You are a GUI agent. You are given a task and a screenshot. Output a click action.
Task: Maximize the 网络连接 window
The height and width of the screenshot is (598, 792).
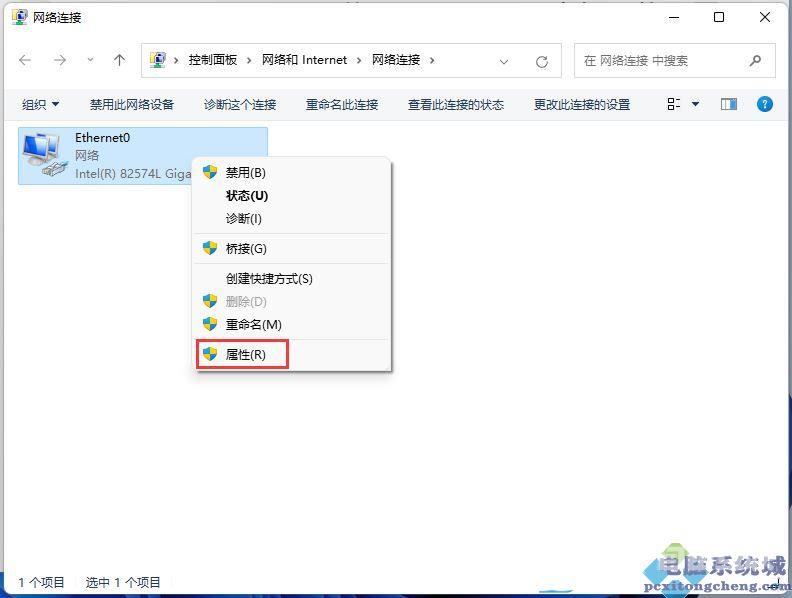(719, 17)
